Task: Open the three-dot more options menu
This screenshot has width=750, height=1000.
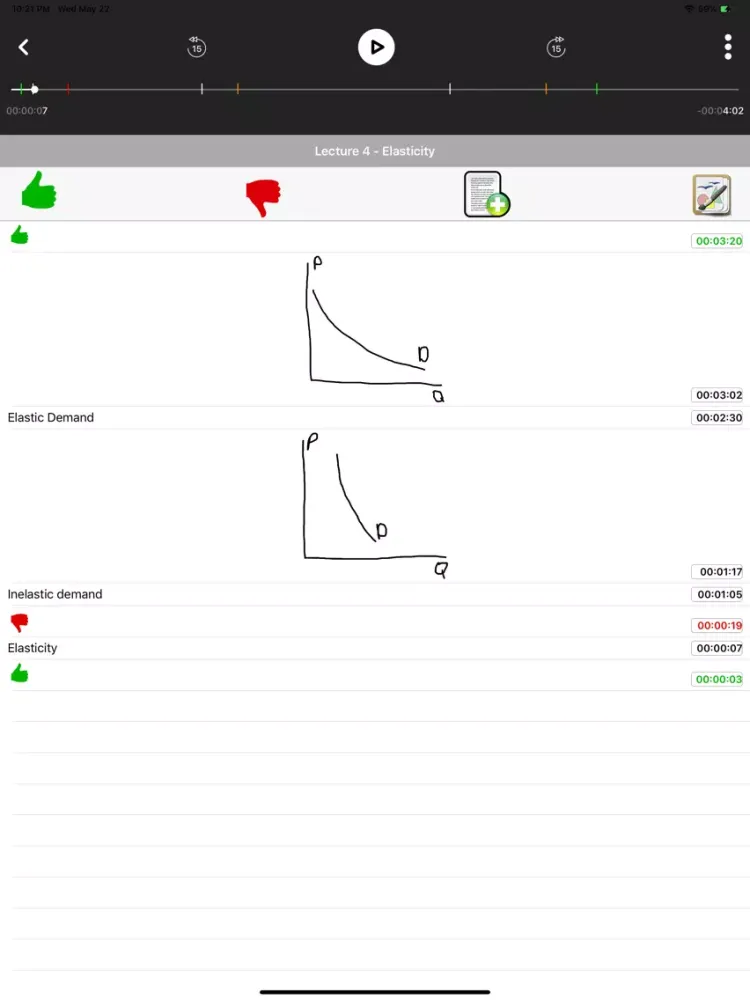Action: (x=727, y=47)
